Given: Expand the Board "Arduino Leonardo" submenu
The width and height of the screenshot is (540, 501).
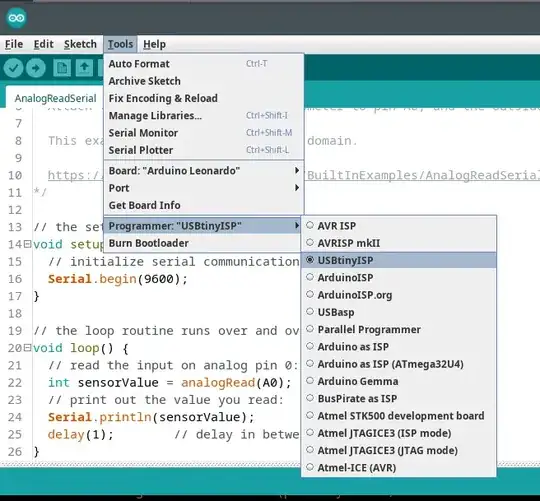Looking at the screenshot, I should point(204,170).
